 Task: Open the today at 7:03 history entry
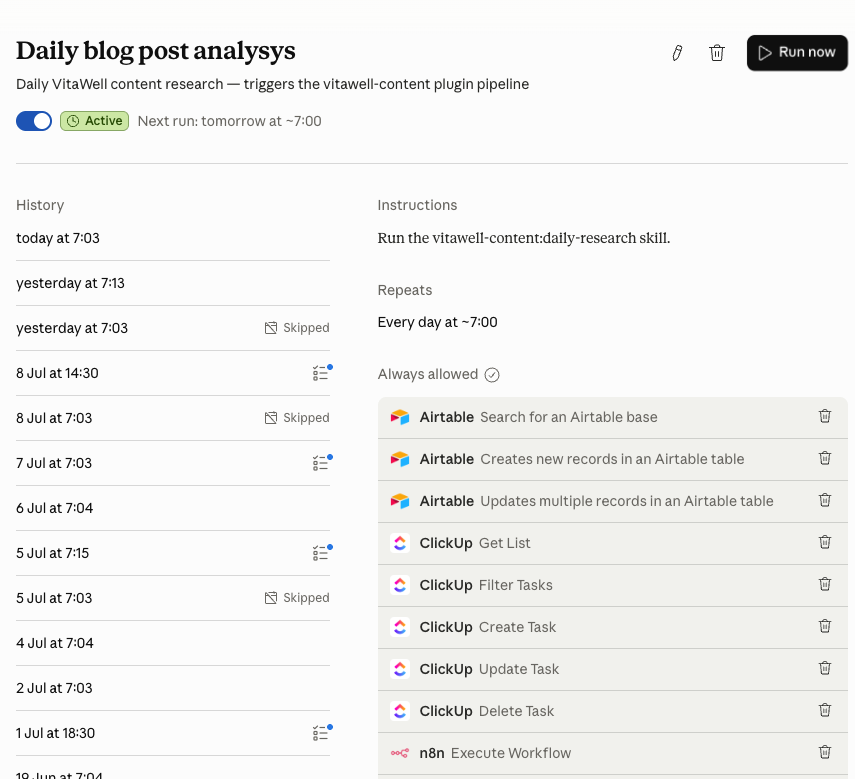173,238
